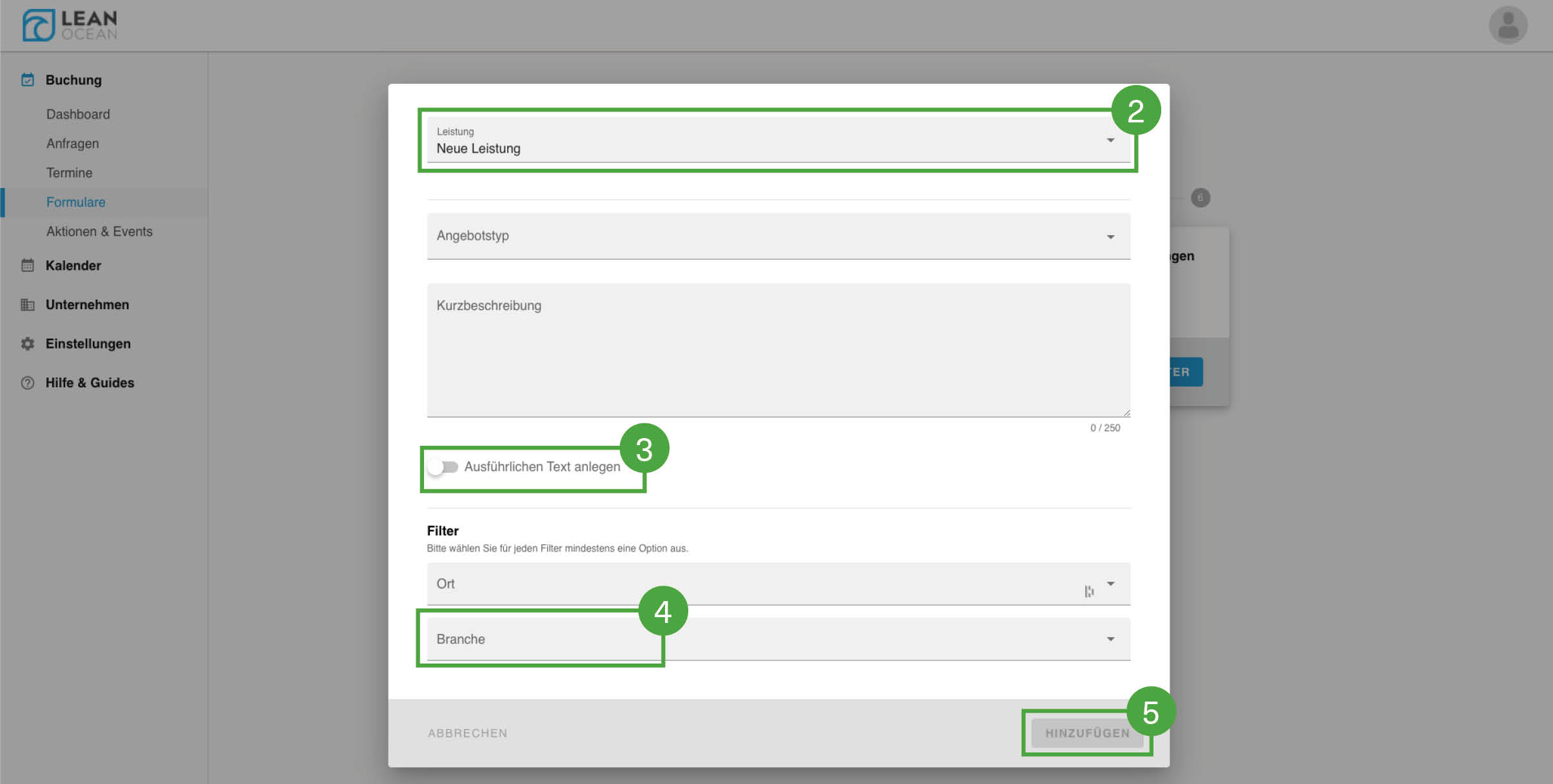
Task: Click the Hilfe & Guides question icon
Action: click(x=28, y=383)
